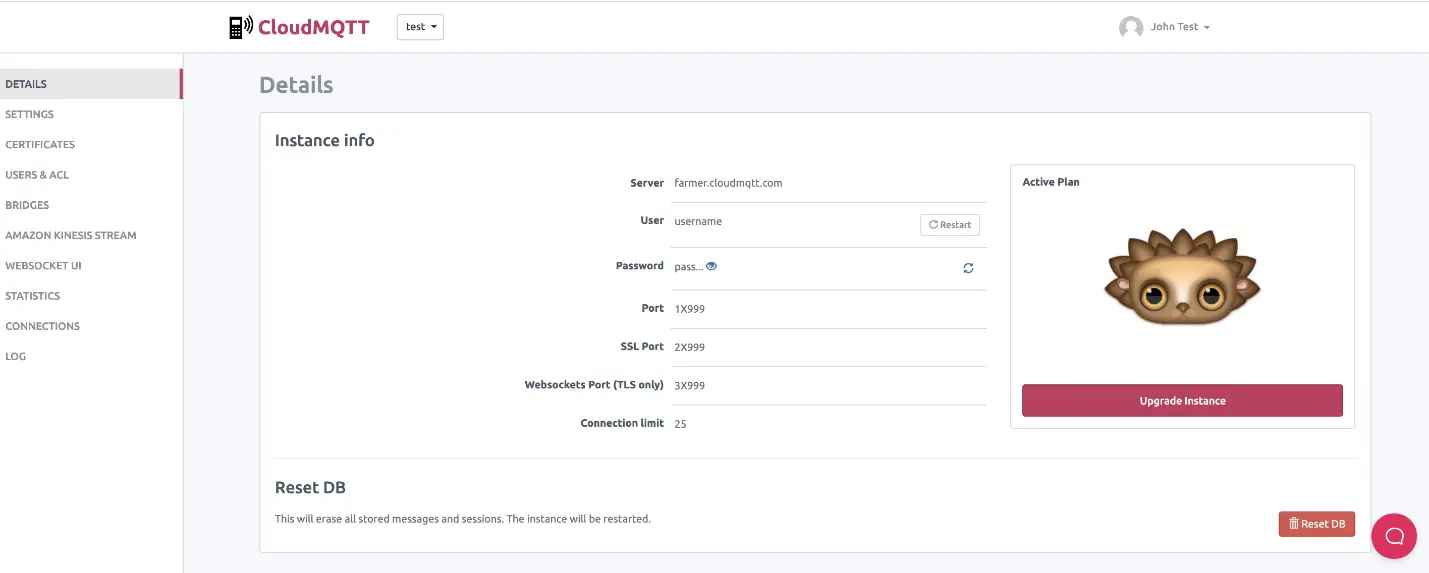Go to Settings in the sidebar
The width and height of the screenshot is (1429, 573).
coord(30,114)
